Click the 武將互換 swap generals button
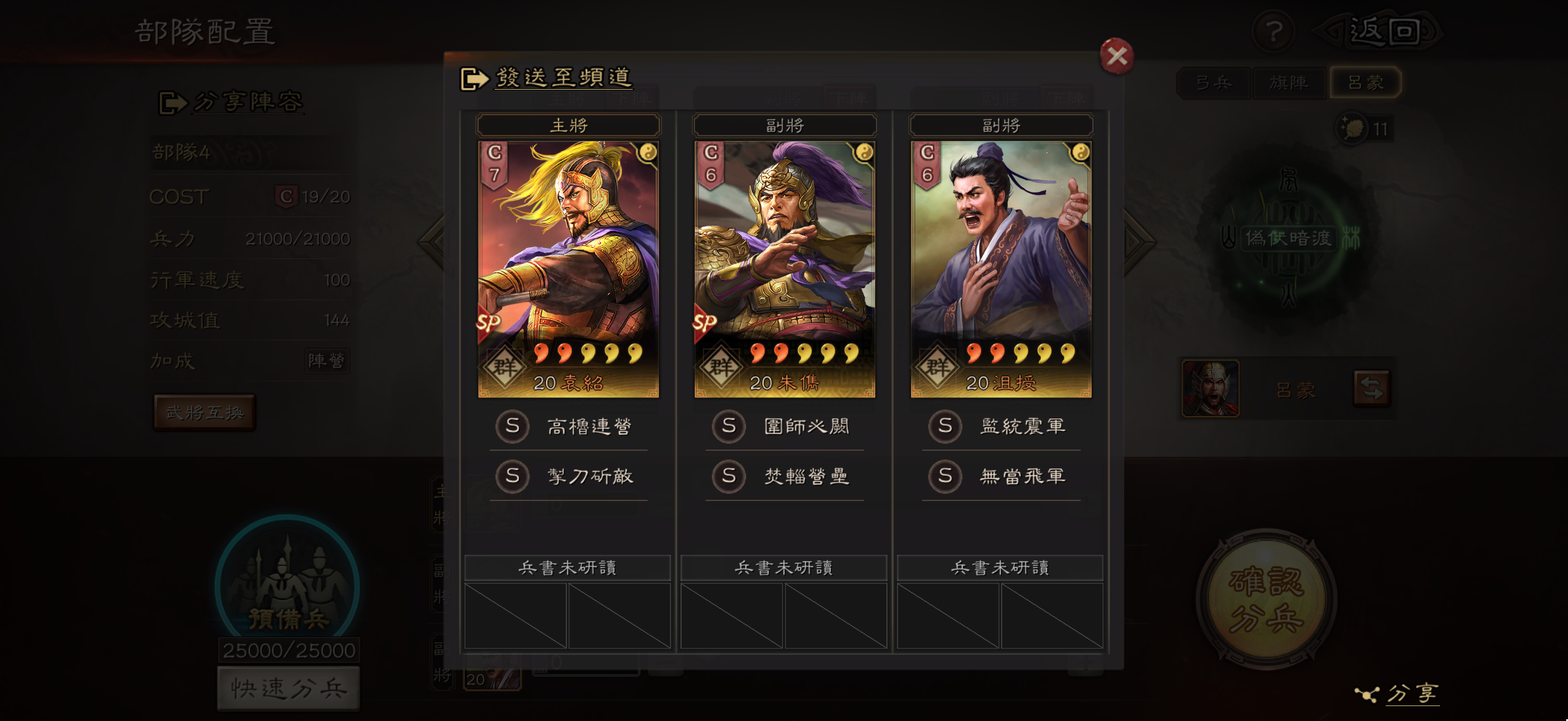 [205, 413]
